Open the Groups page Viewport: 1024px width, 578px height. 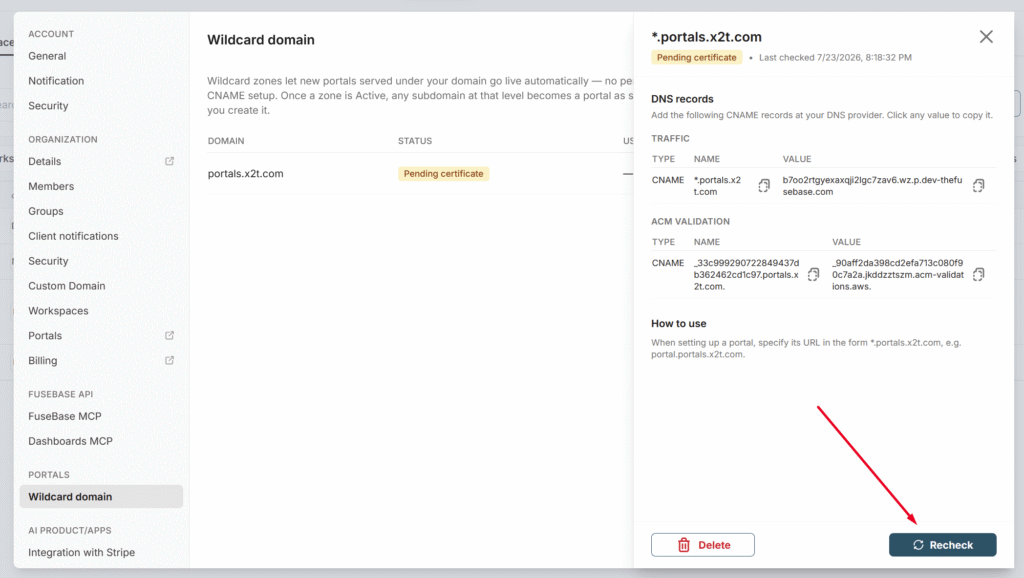pyautogui.click(x=46, y=211)
